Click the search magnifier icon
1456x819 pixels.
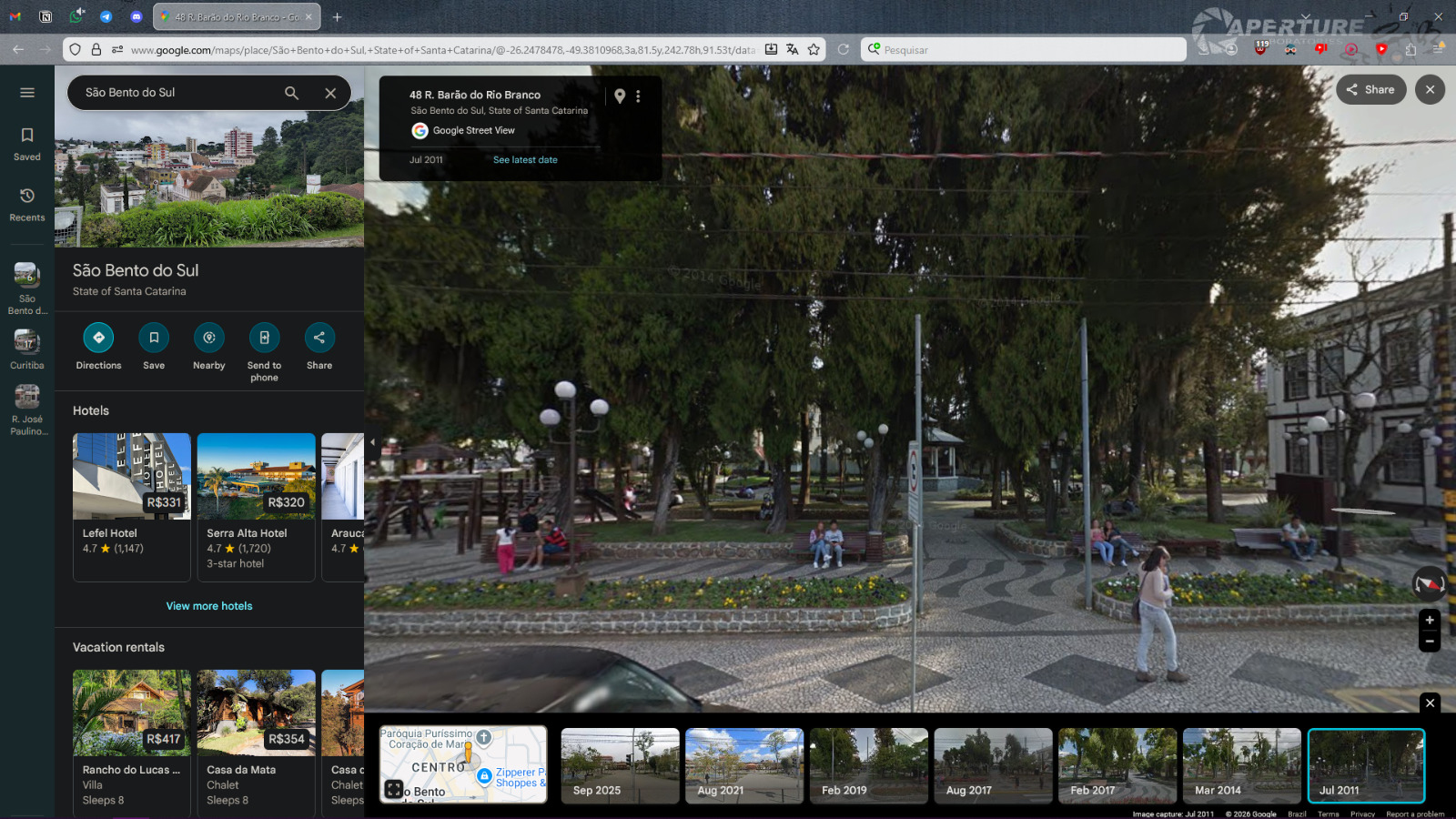coord(291,93)
